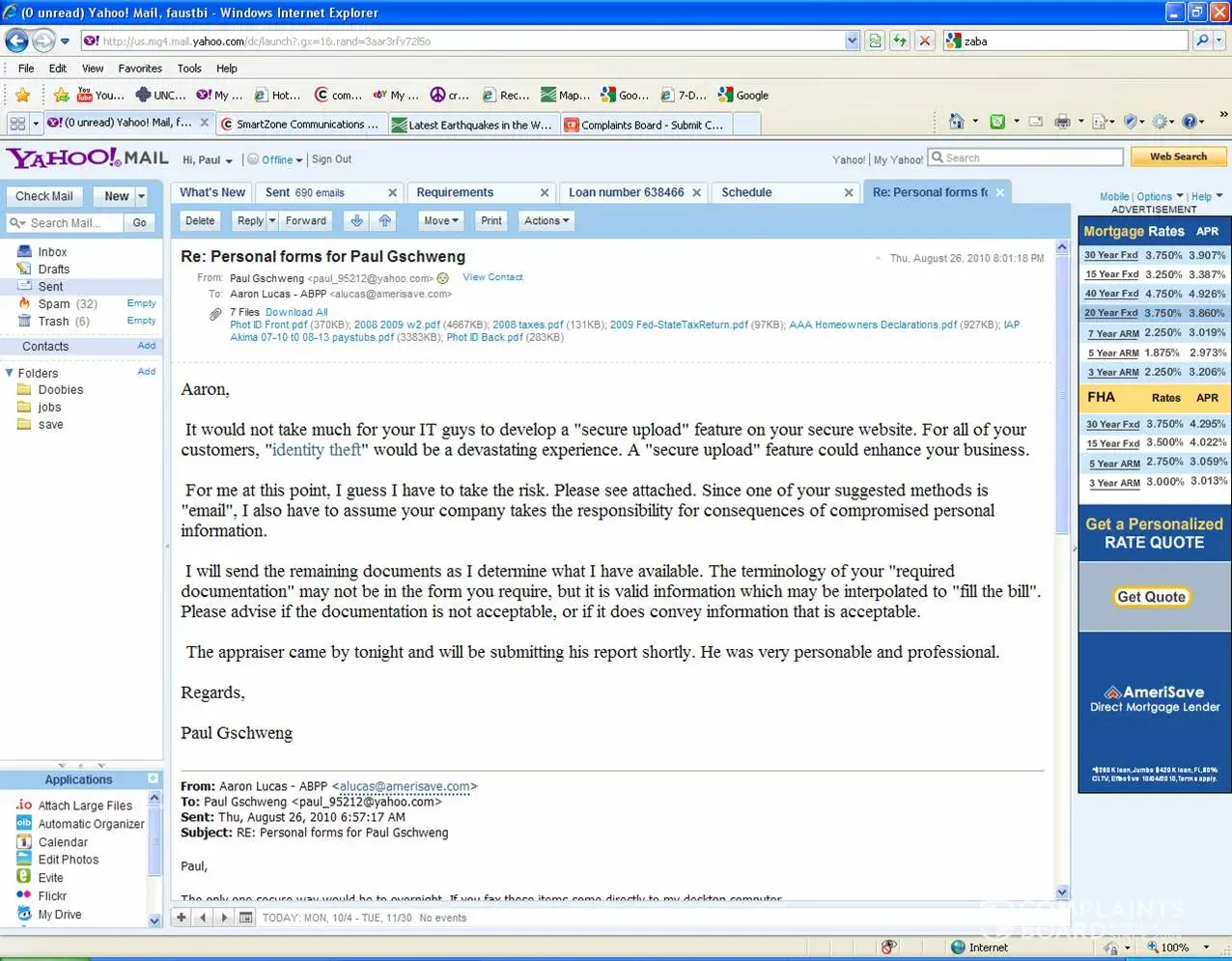The width and height of the screenshot is (1232, 961).
Task: Open the Offline status dropdown
Action: click(275, 160)
